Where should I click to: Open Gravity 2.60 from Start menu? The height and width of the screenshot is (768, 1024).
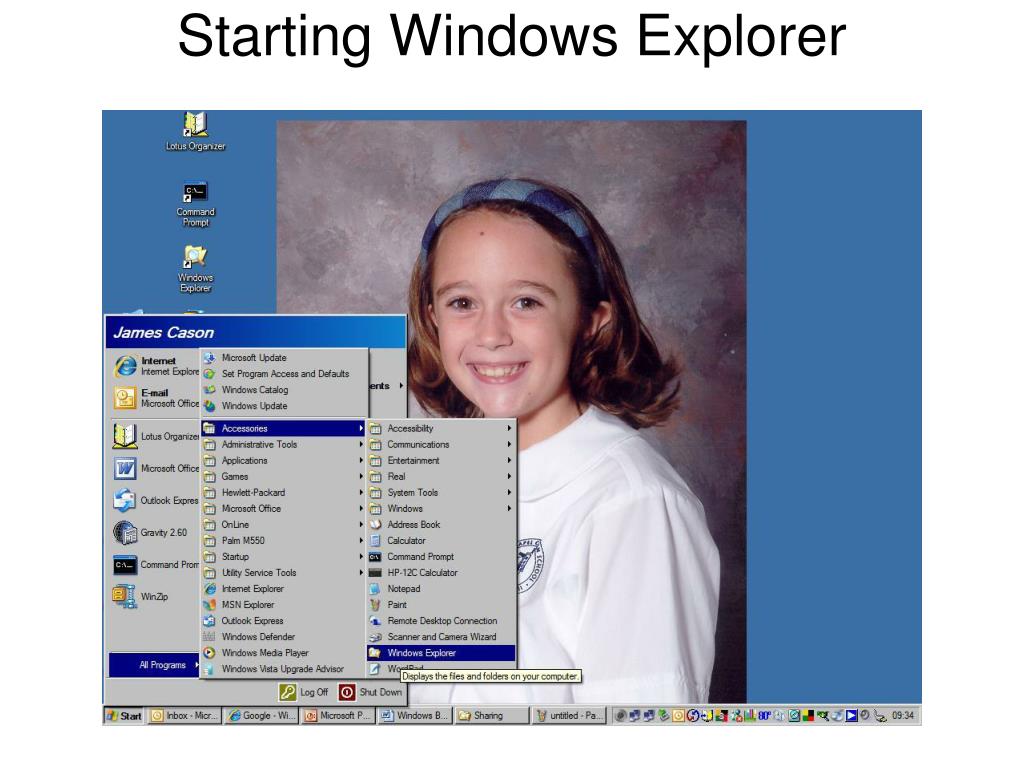click(x=157, y=532)
